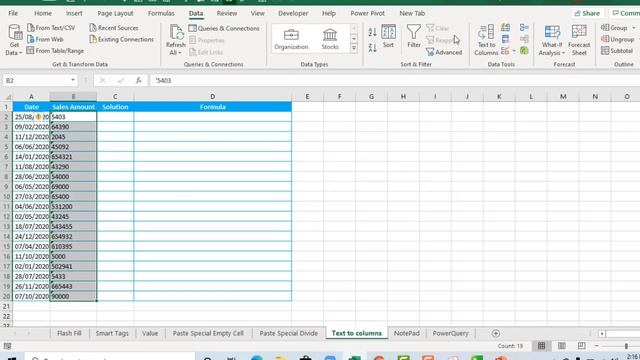Open the Formulas tab
The height and width of the screenshot is (360, 640).
(161, 13)
